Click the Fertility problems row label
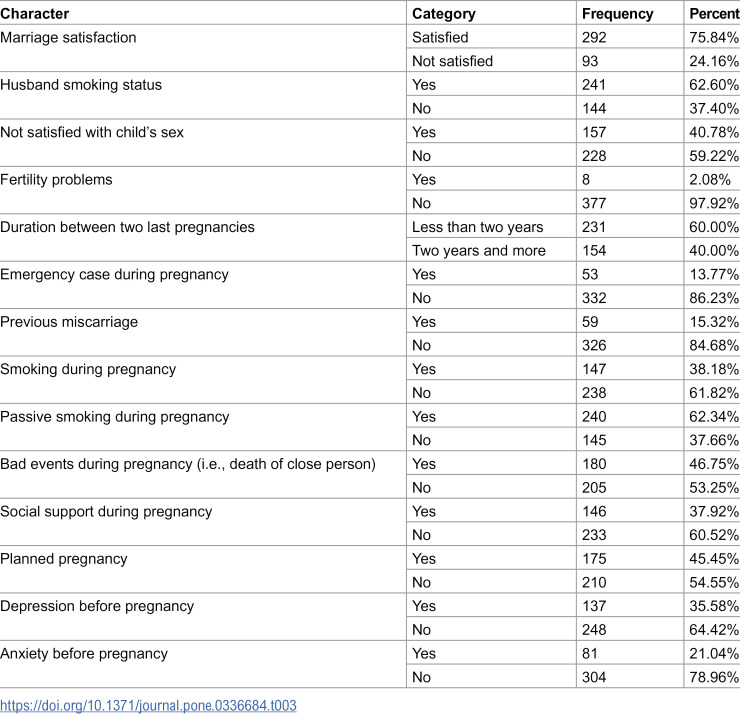 (56, 180)
